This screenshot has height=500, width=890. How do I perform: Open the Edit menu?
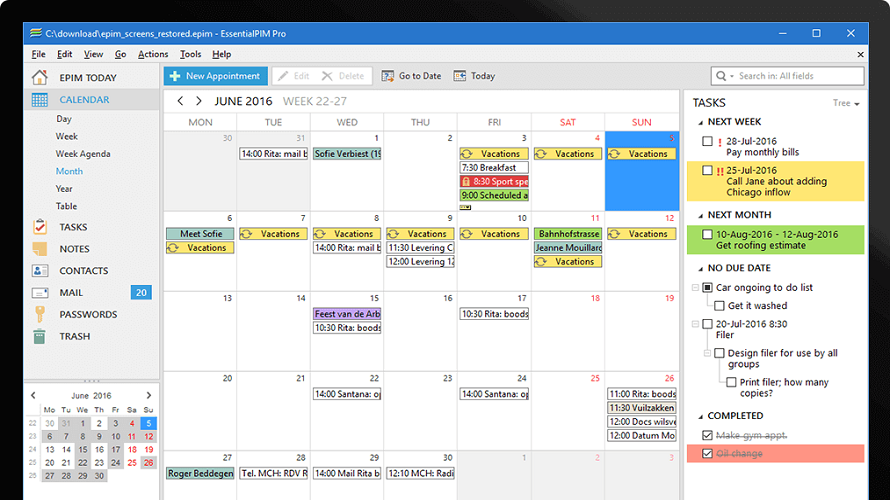[x=65, y=54]
